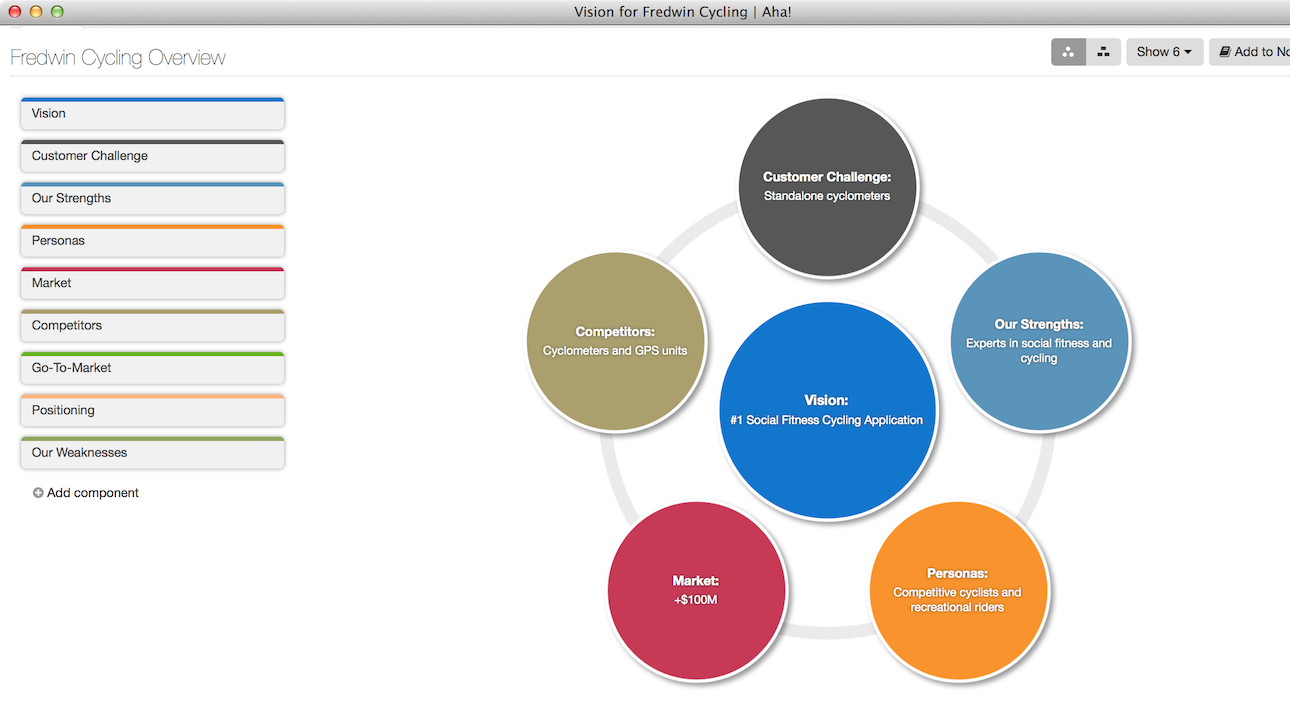
Task: Open the Show 6 dropdown
Action: [1164, 52]
